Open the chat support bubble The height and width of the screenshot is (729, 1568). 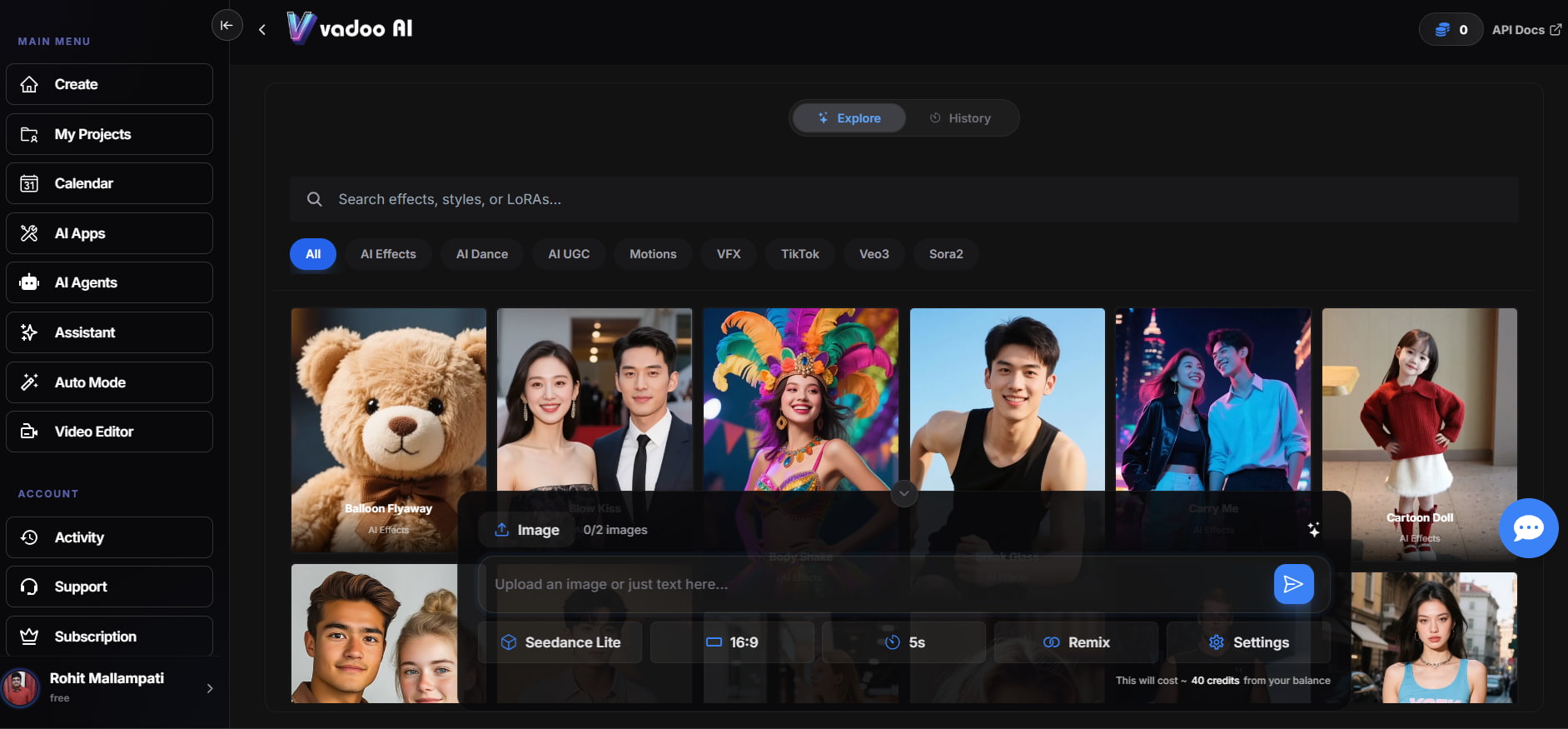pyautogui.click(x=1529, y=528)
